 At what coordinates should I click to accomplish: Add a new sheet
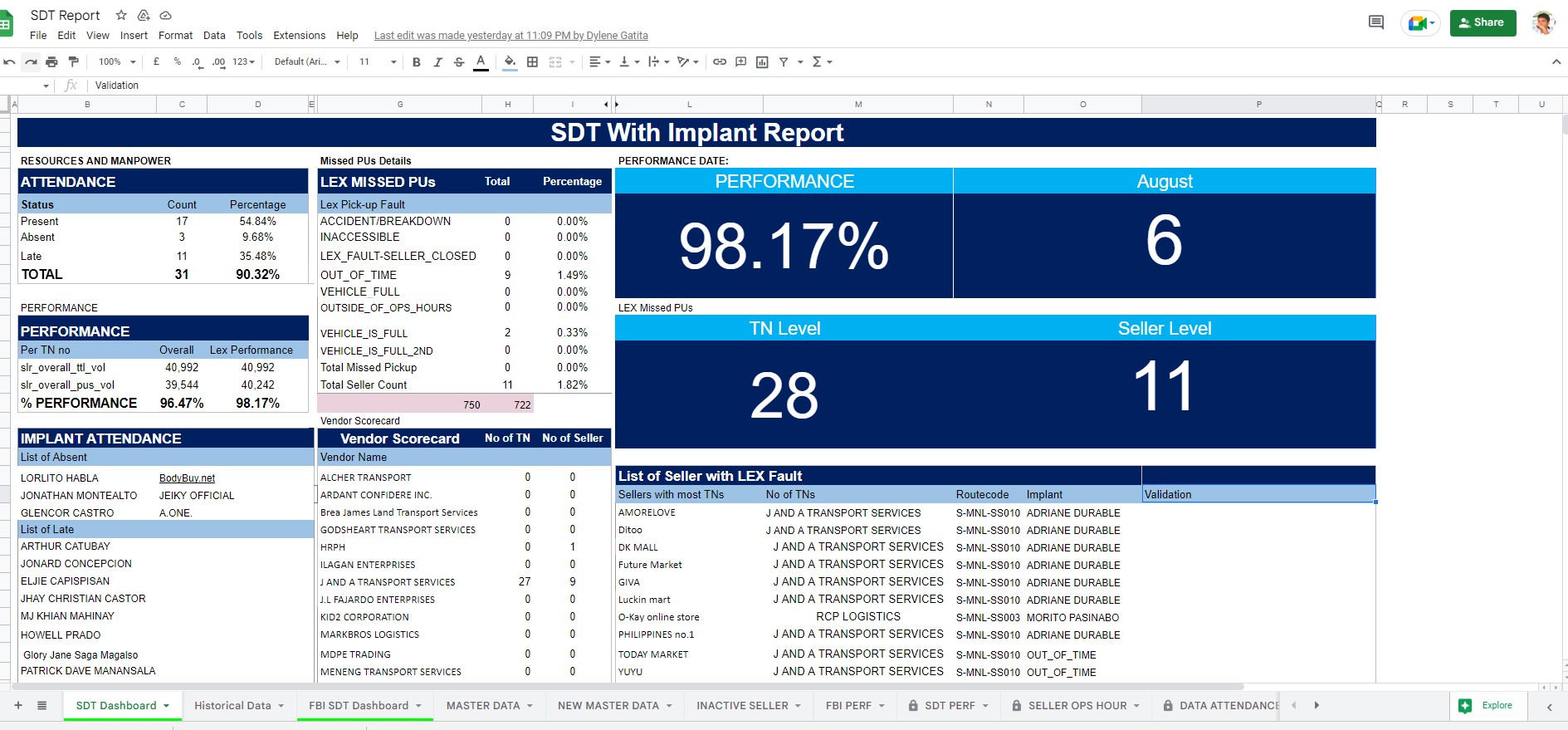(18, 705)
